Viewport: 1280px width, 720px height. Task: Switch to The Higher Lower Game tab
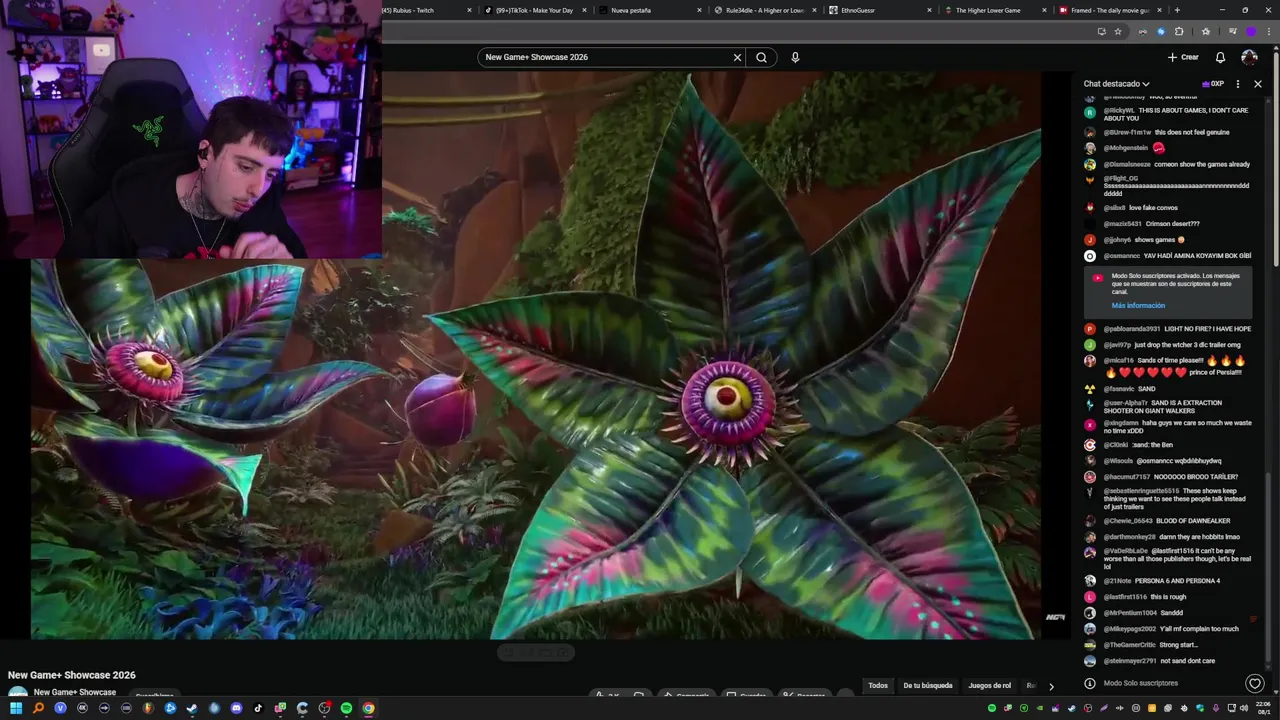(x=995, y=10)
